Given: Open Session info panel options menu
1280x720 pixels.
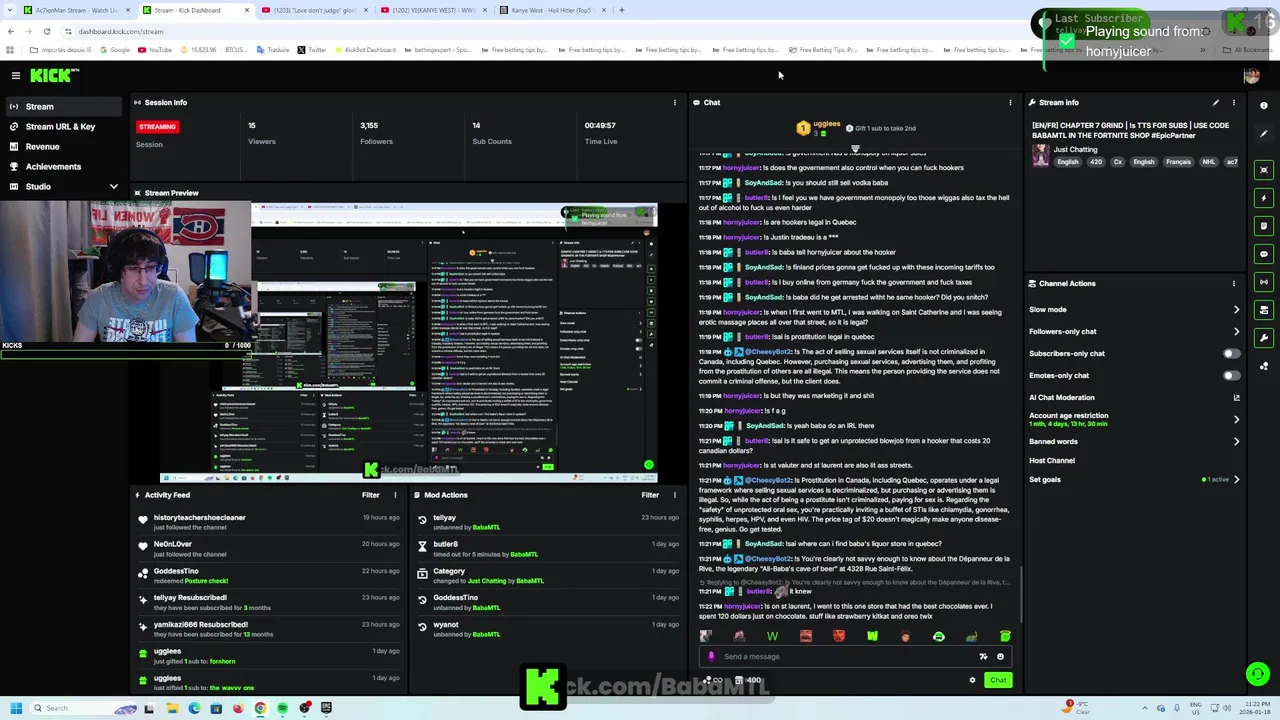Looking at the screenshot, I should (675, 102).
